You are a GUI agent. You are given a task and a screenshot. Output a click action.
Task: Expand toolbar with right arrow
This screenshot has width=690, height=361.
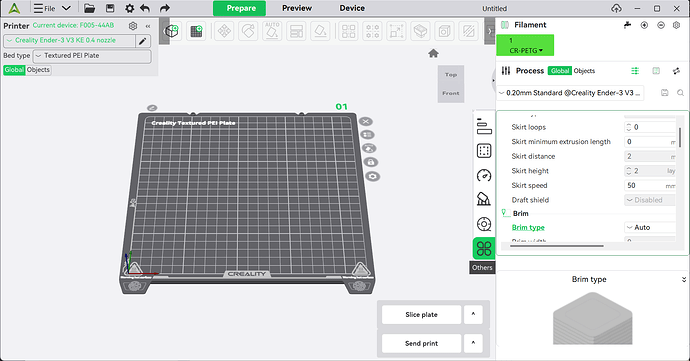489,31
